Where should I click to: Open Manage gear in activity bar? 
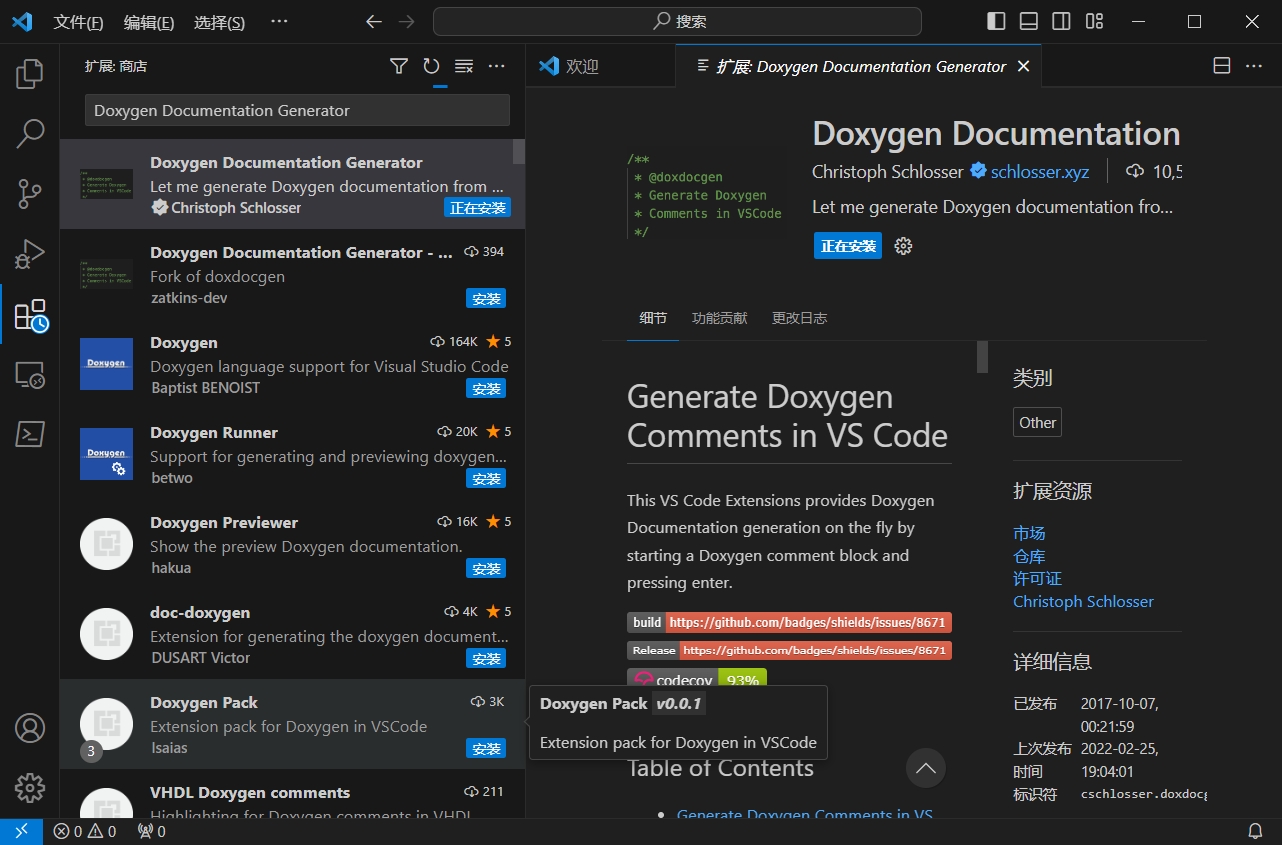[x=30, y=787]
